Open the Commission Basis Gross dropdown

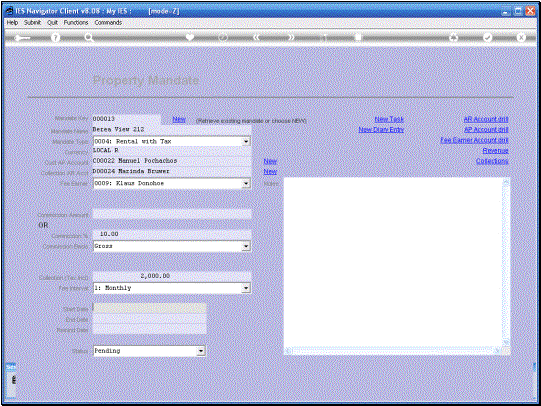[x=246, y=246]
